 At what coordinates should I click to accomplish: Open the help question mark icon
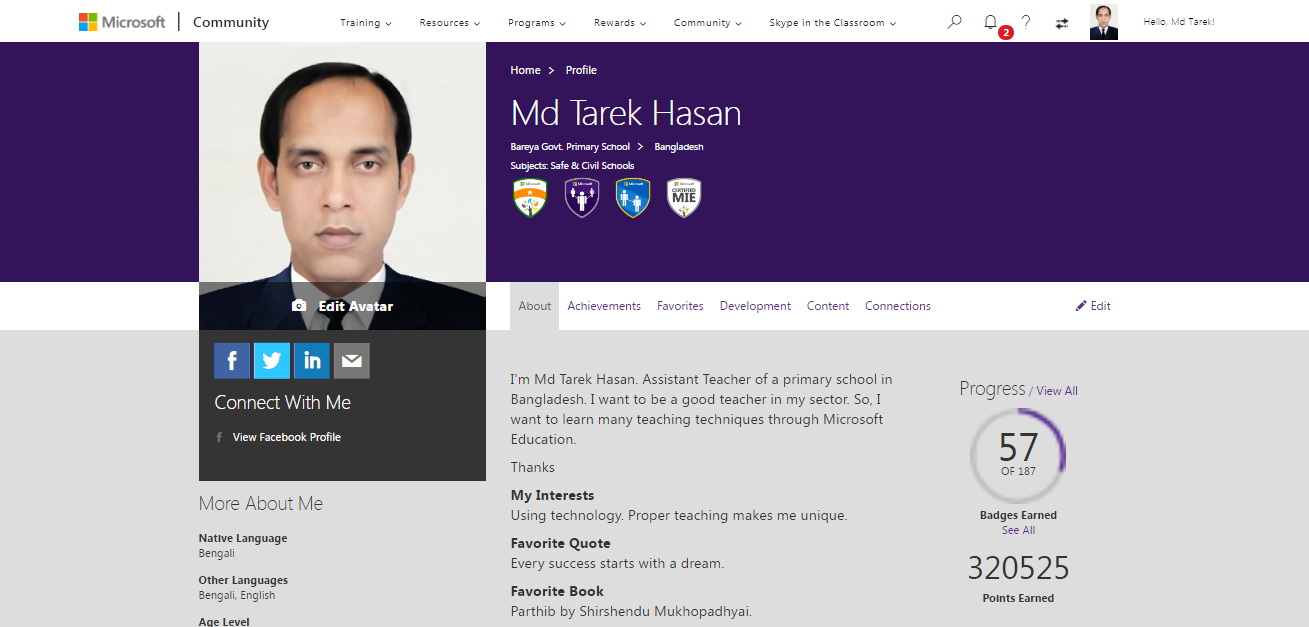(1026, 22)
